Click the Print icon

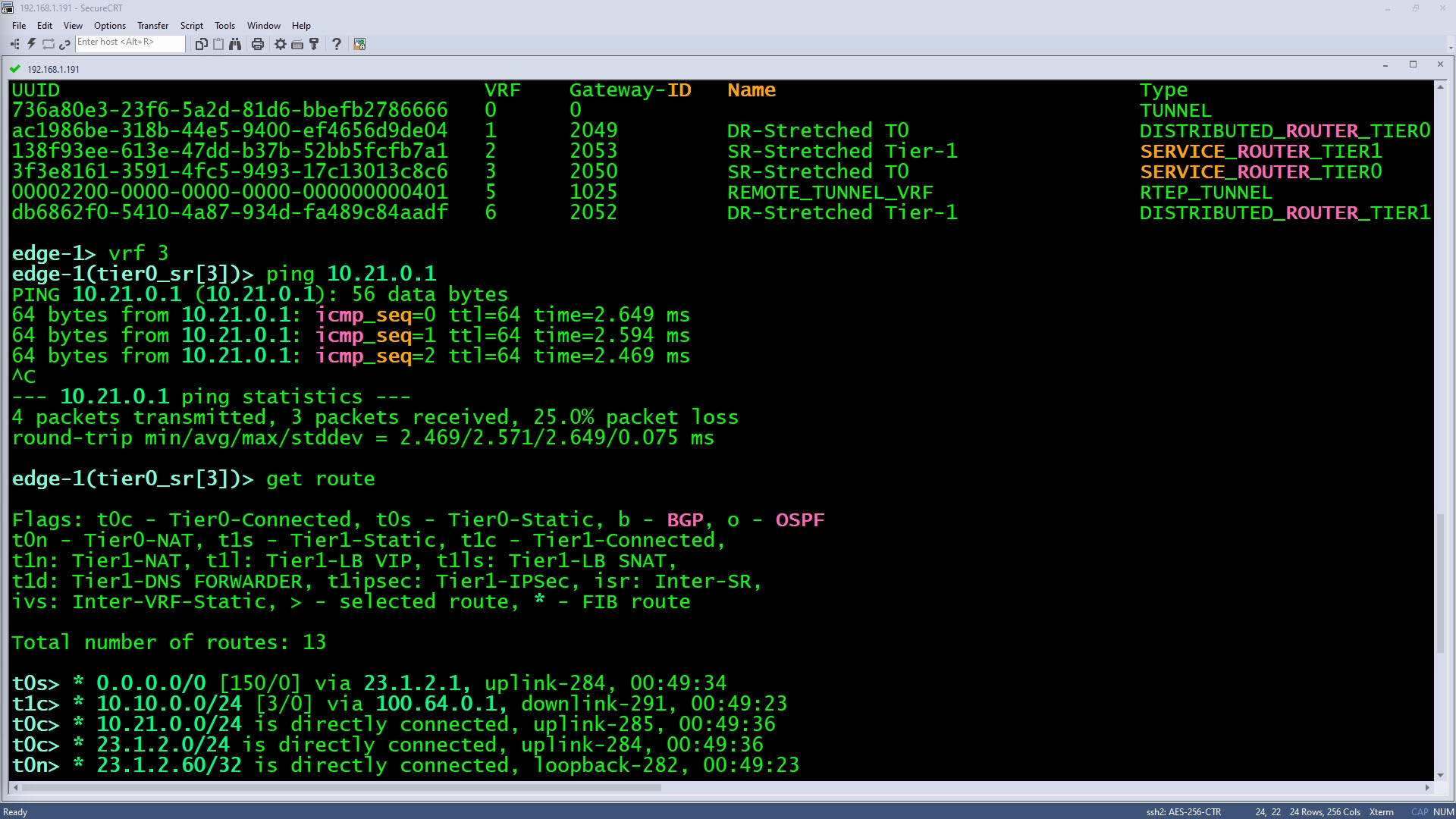tap(258, 44)
